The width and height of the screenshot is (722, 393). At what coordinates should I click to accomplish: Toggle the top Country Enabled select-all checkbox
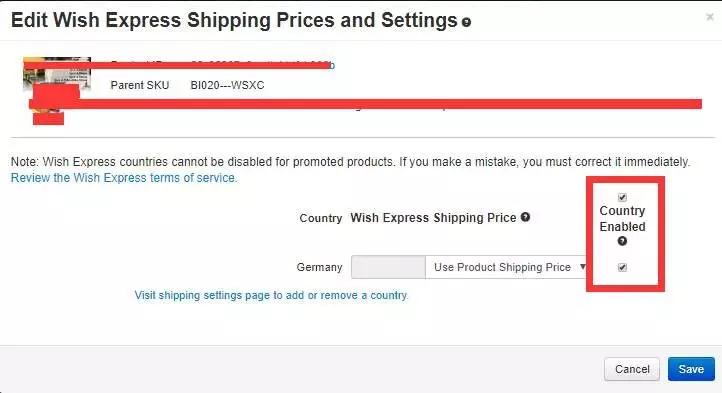pos(622,197)
